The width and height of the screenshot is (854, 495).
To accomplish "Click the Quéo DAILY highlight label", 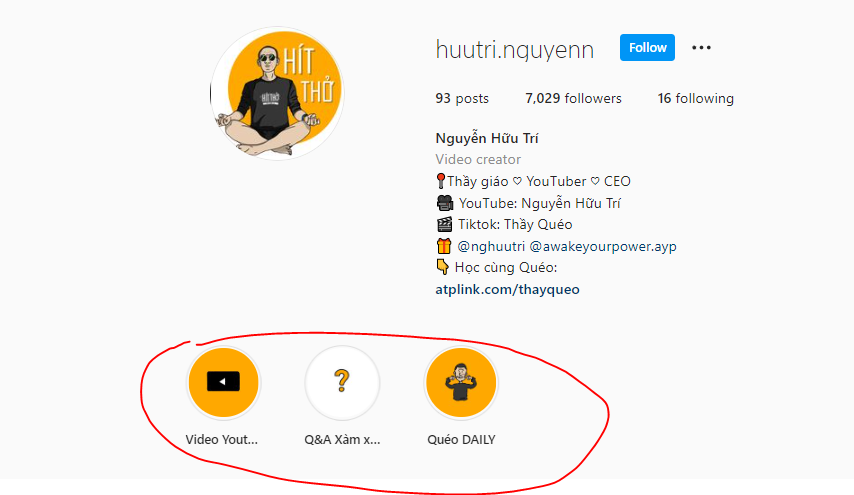I will (461, 439).
